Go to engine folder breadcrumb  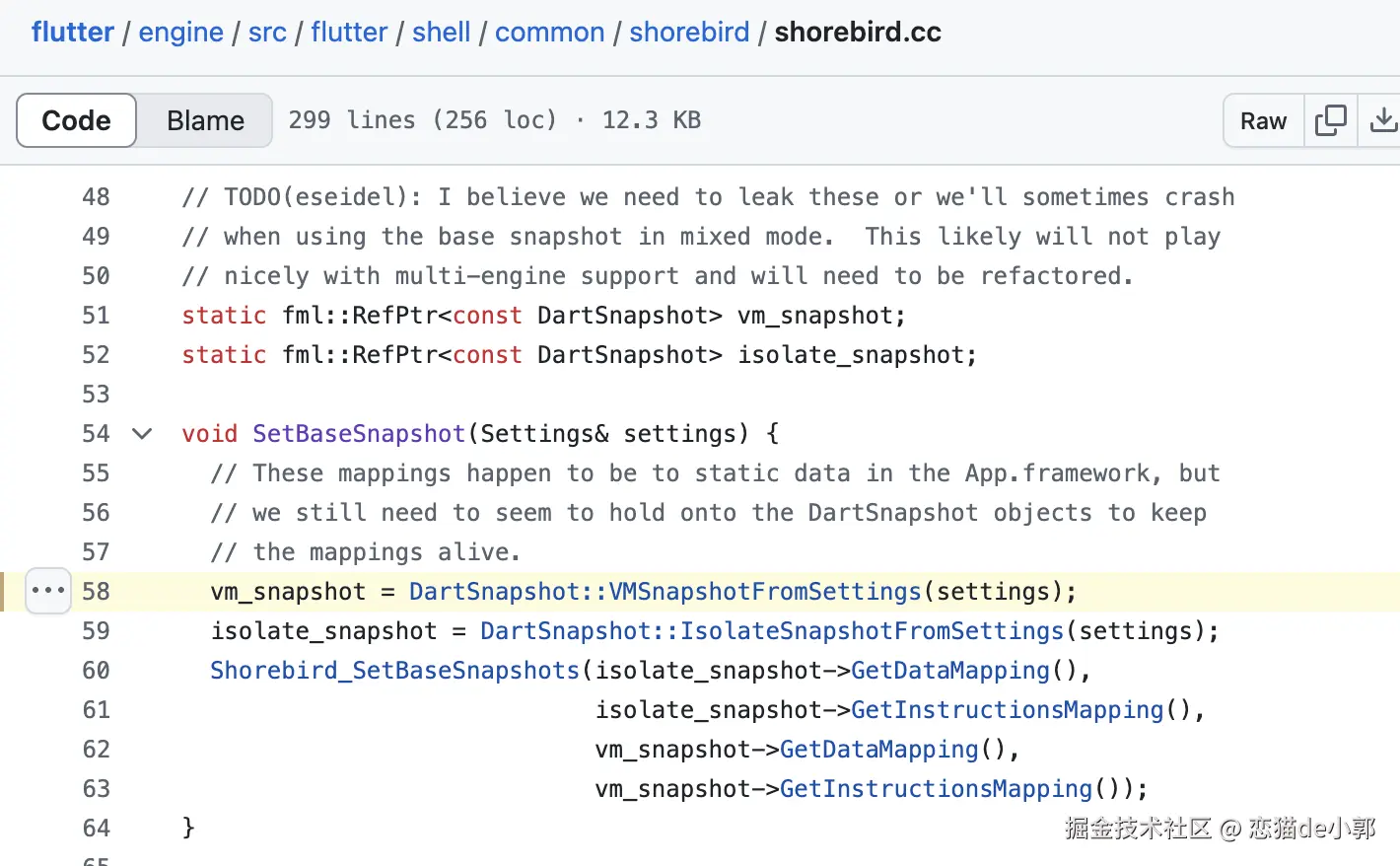(x=180, y=32)
